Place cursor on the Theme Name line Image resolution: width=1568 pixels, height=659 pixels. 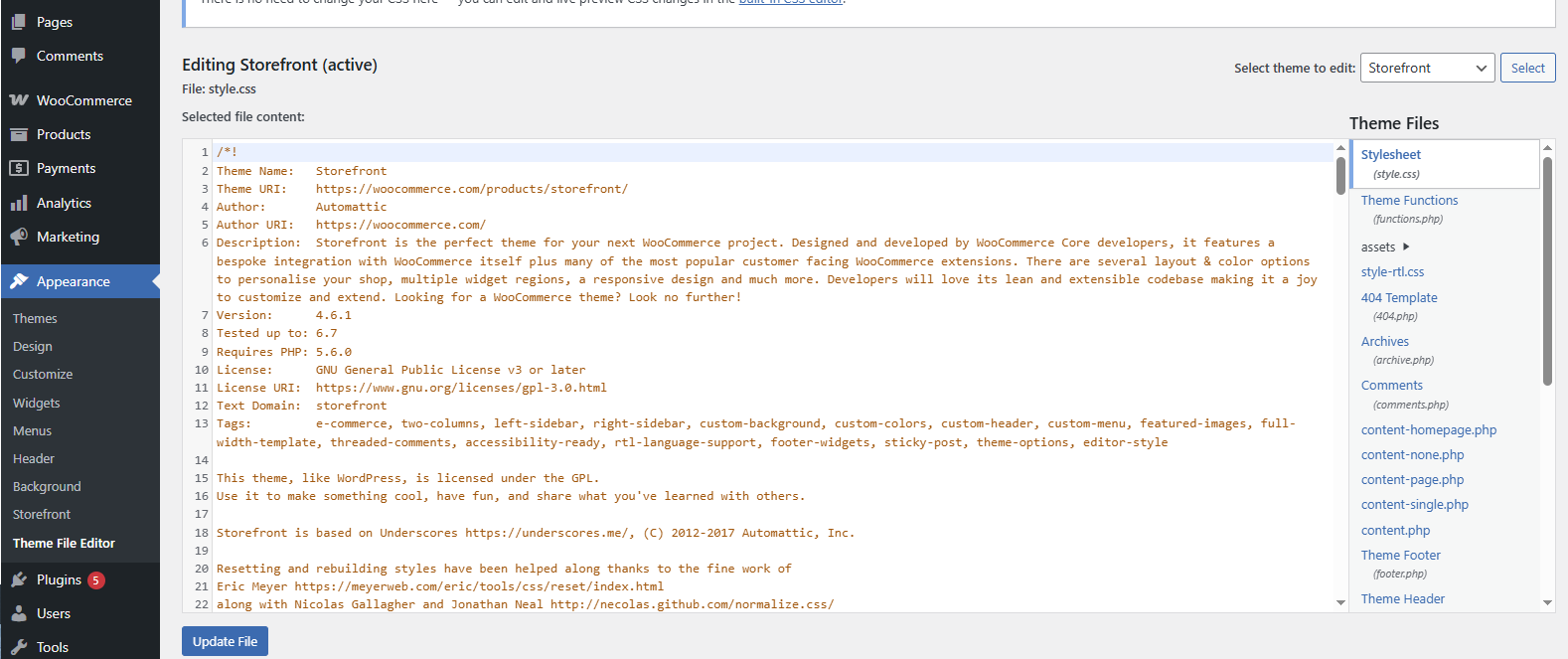coord(301,171)
